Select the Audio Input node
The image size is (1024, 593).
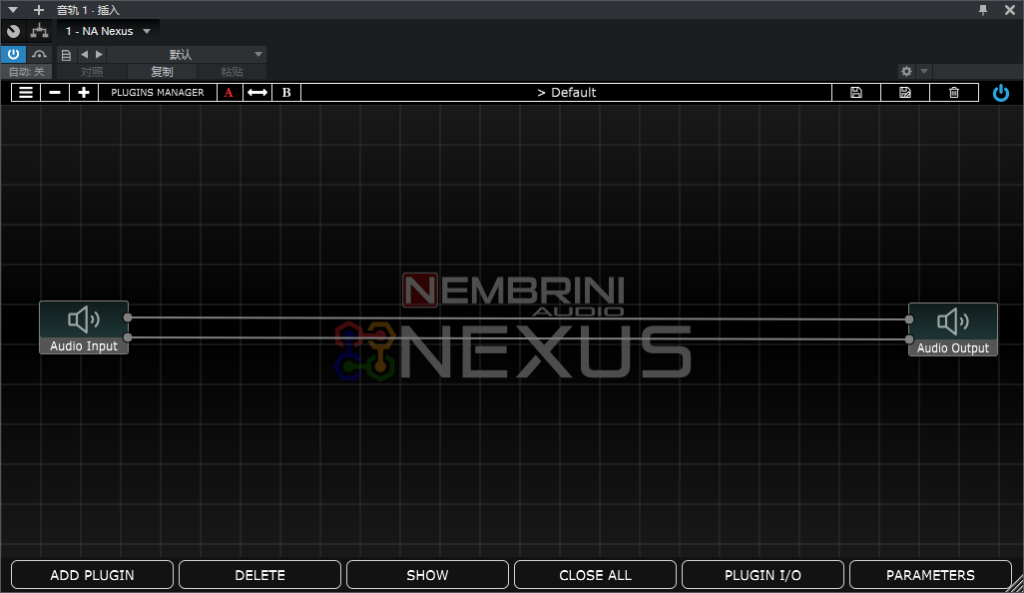(x=84, y=327)
